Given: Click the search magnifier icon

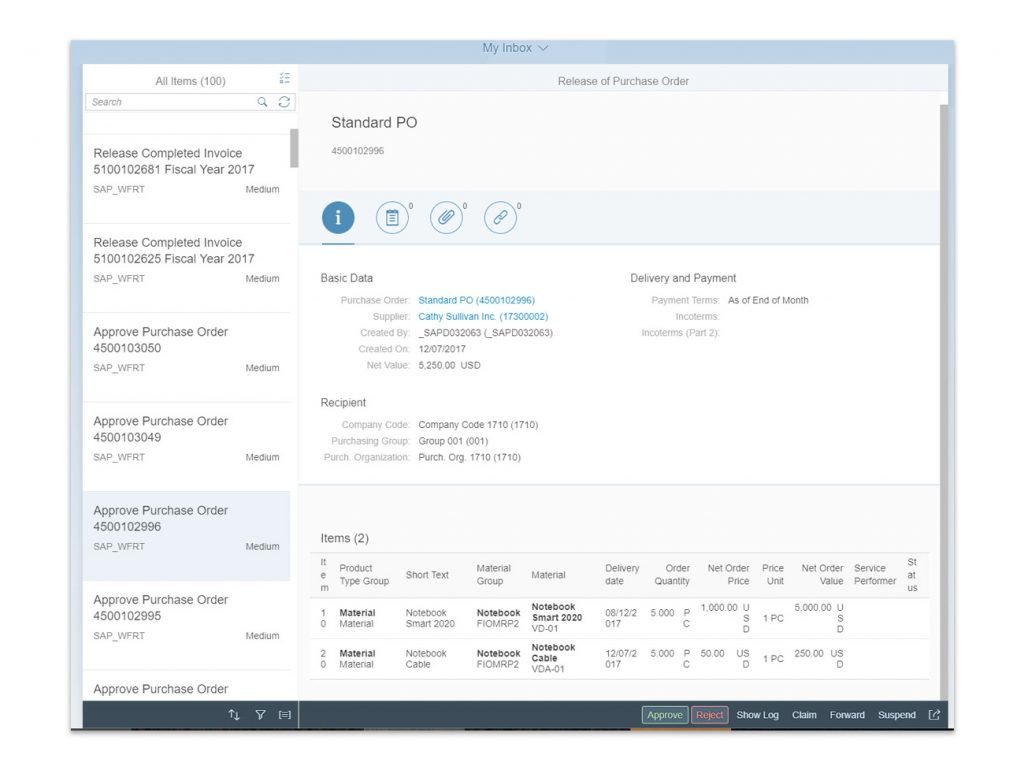Looking at the screenshot, I should 262,102.
